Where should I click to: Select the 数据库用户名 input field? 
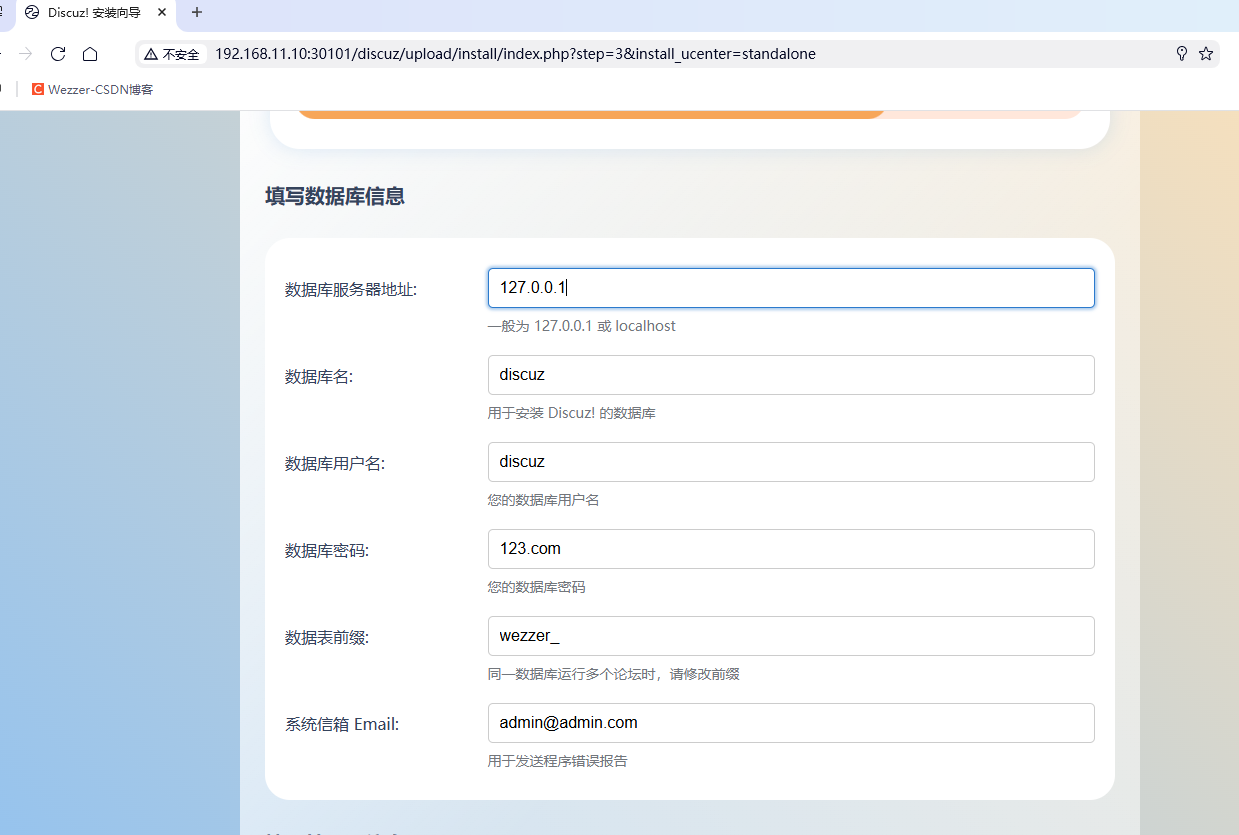pyautogui.click(x=791, y=462)
